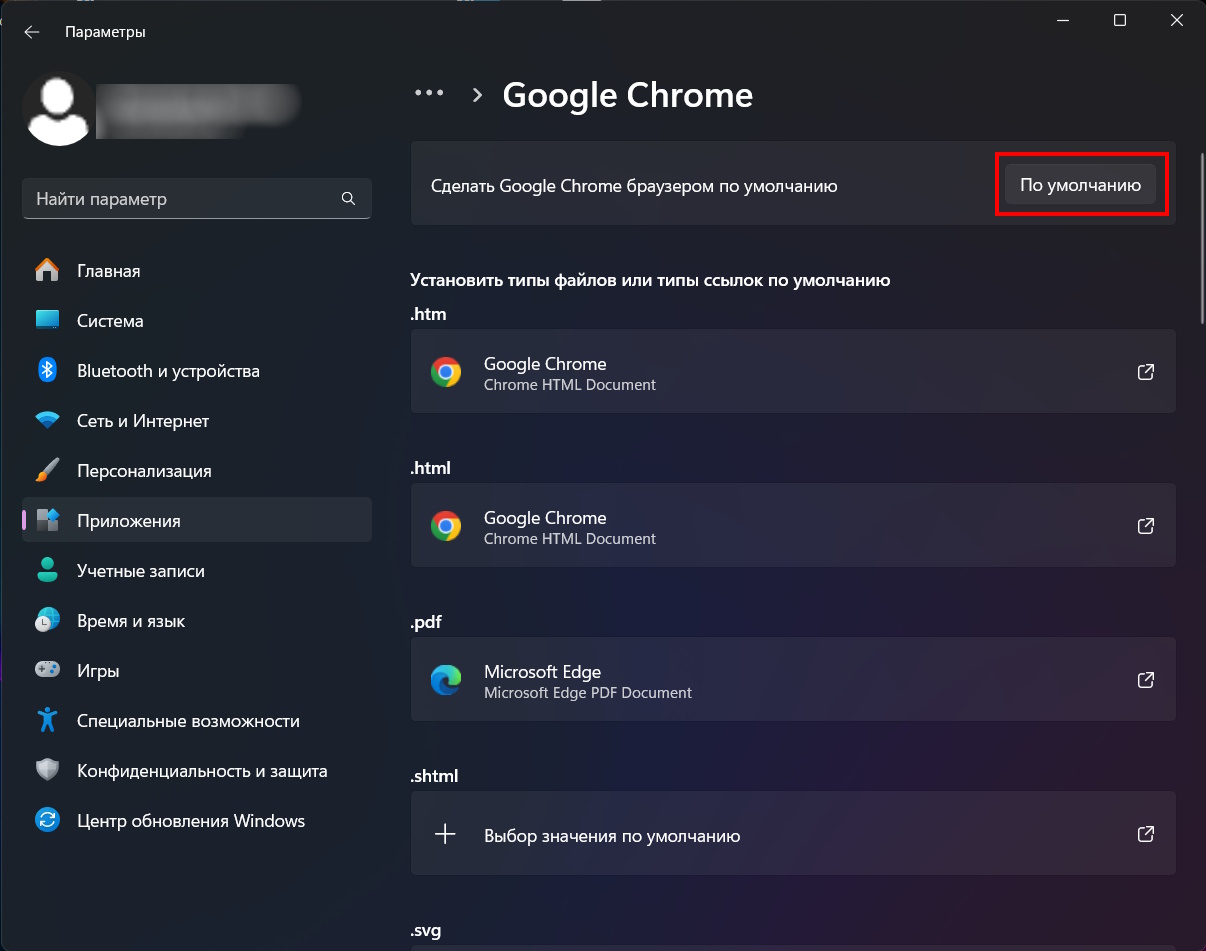Image resolution: width=1206 pixels, height=951 pixels.
Task: Click the breadcrumb ellipsis (three dots)
Action: point(429,93)
